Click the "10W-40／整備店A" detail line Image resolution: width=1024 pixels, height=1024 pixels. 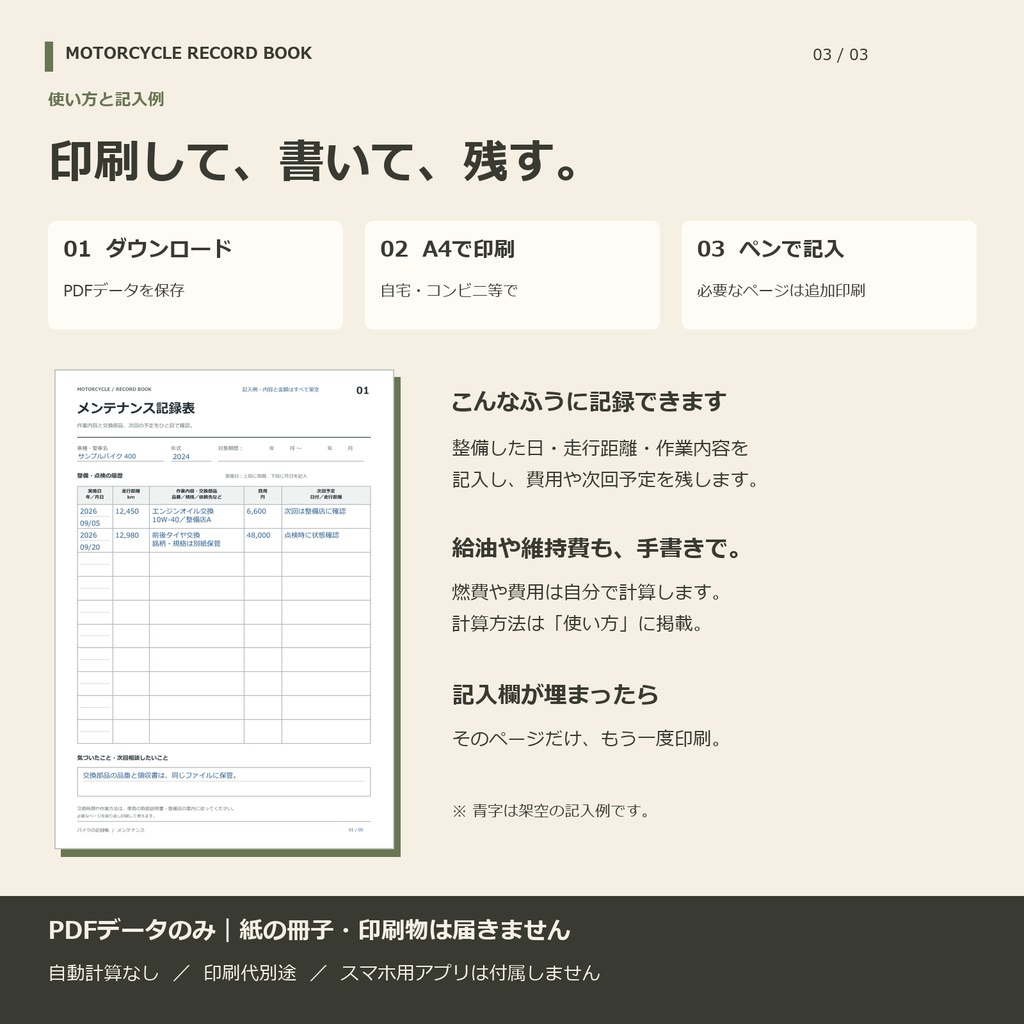[182, 520]
